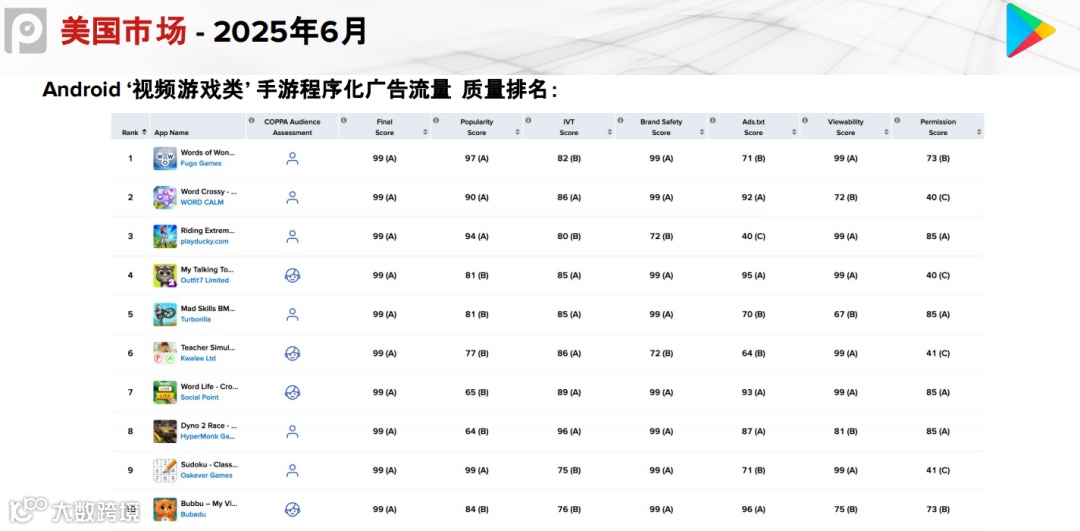Click info icon beside Final Score header
1080x531 pixels.
(x=344, y=121)
